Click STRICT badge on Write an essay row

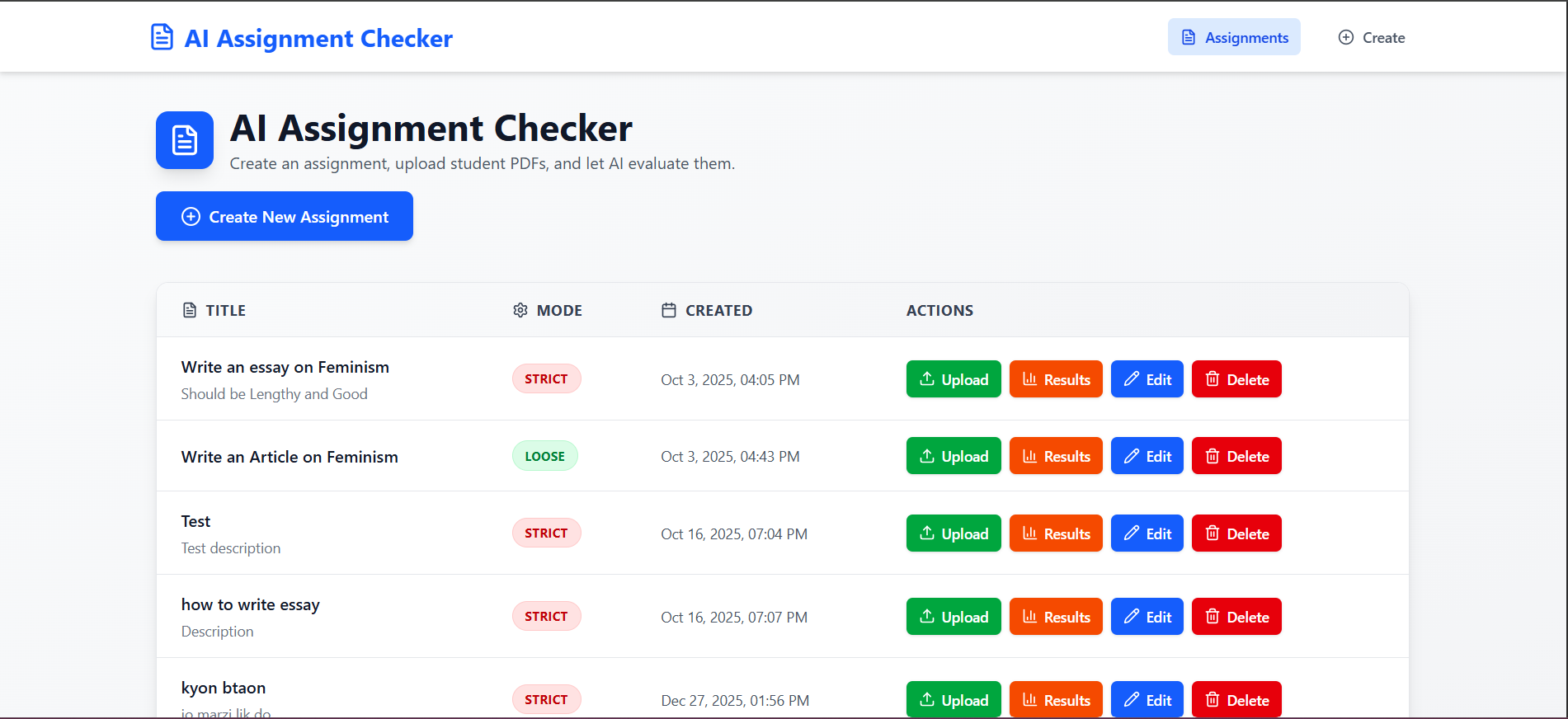tap(546, 378)
